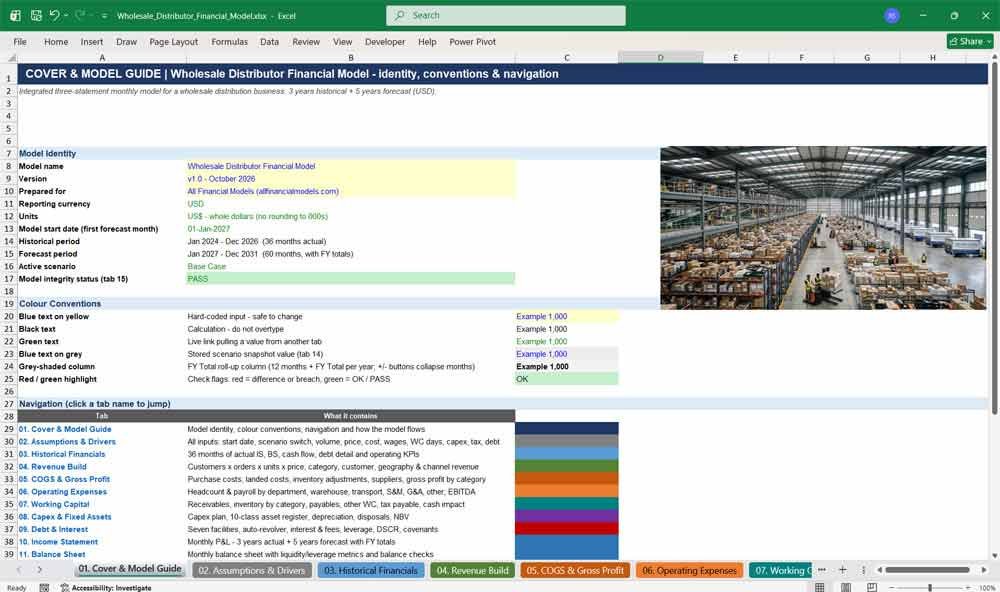Click the 05. COGS & Gross Profit cell link
This screenshot has width=1000, height=592.
point(64,479)
